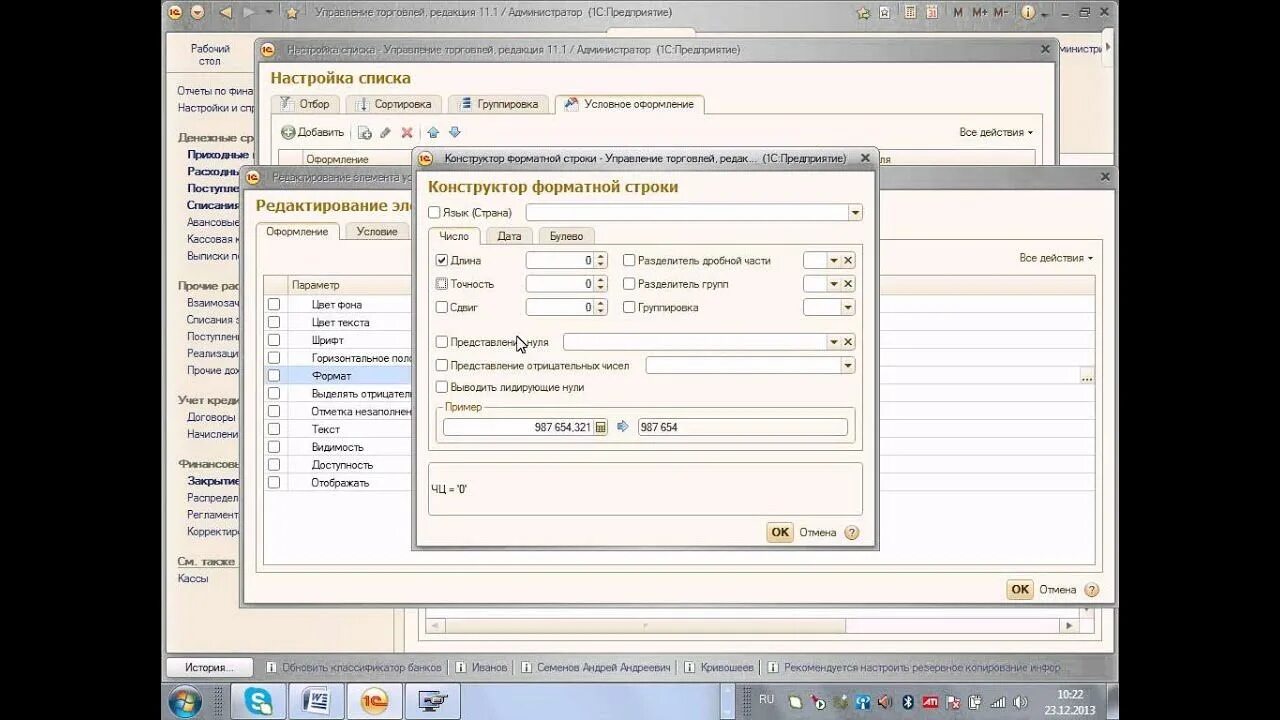The width and height of the screenshot is (1280, 720).
Task: Open the Группировка dropdown
Action: tap(848, 307)
